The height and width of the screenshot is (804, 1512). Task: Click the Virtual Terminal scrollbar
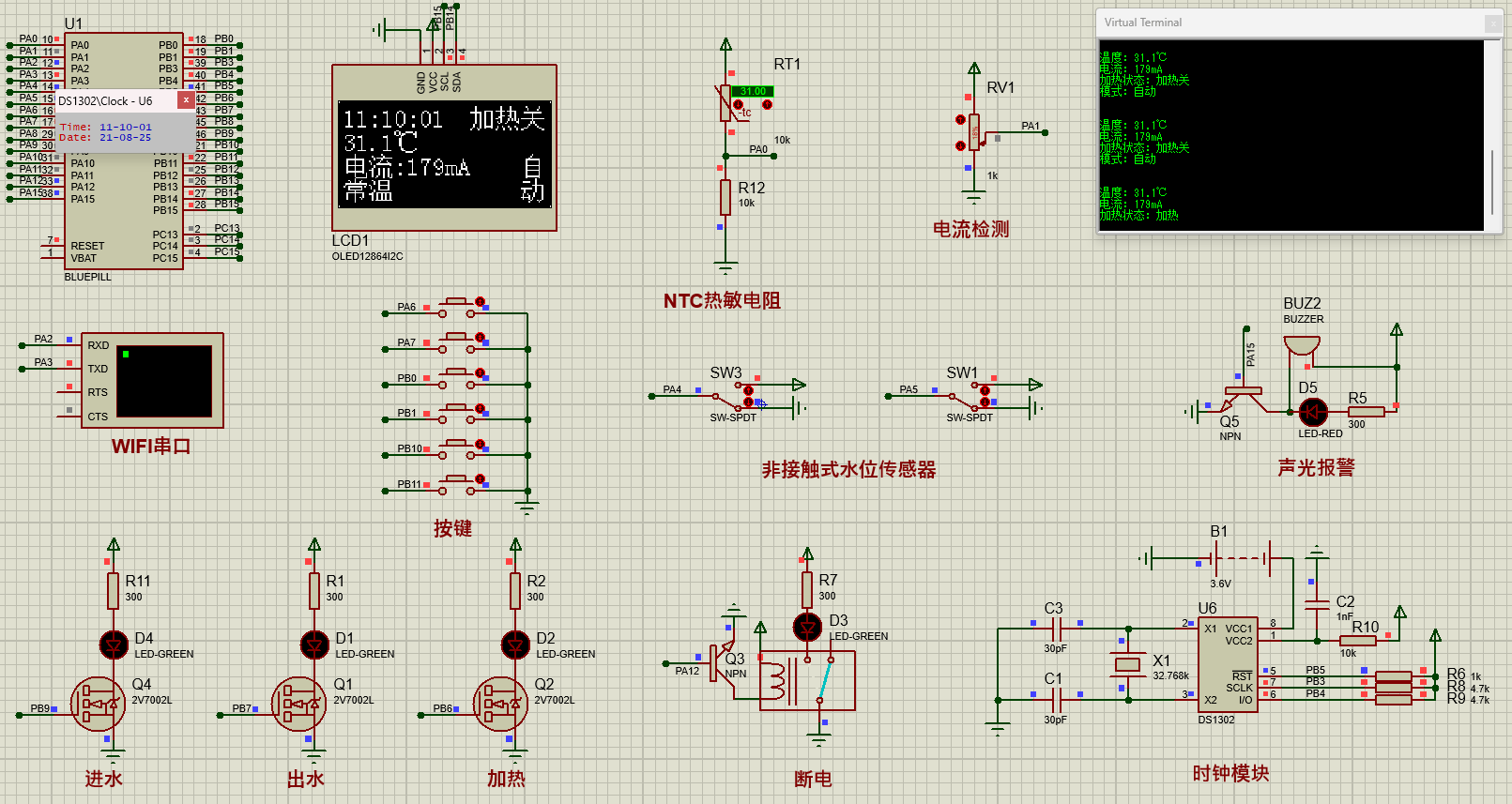click(x=1492, y=180)
